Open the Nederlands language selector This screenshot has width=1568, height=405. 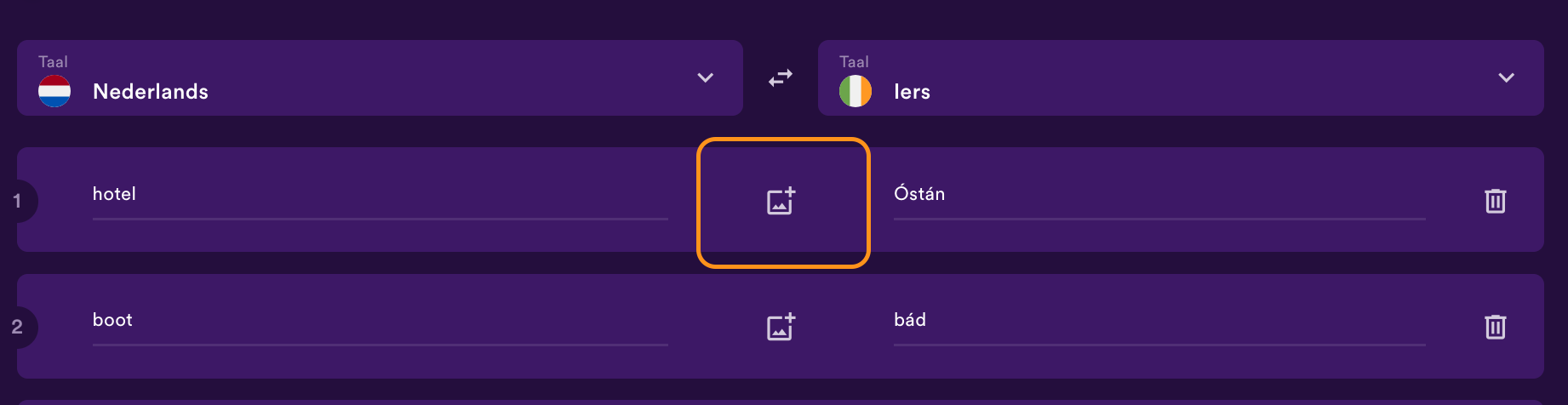380,77
